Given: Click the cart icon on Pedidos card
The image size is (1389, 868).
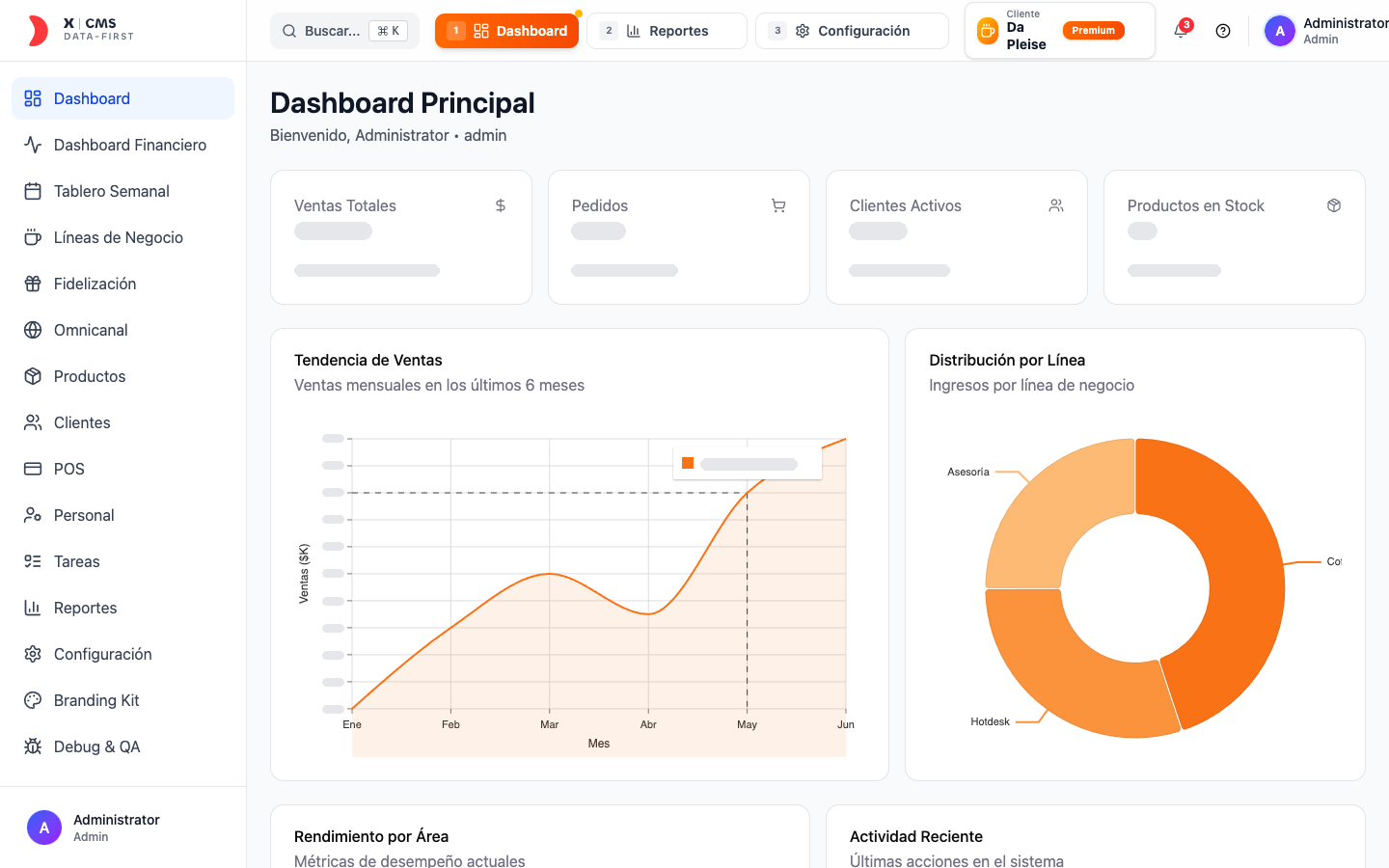Looking at the screenshot, I should click(x=778, y=205).
